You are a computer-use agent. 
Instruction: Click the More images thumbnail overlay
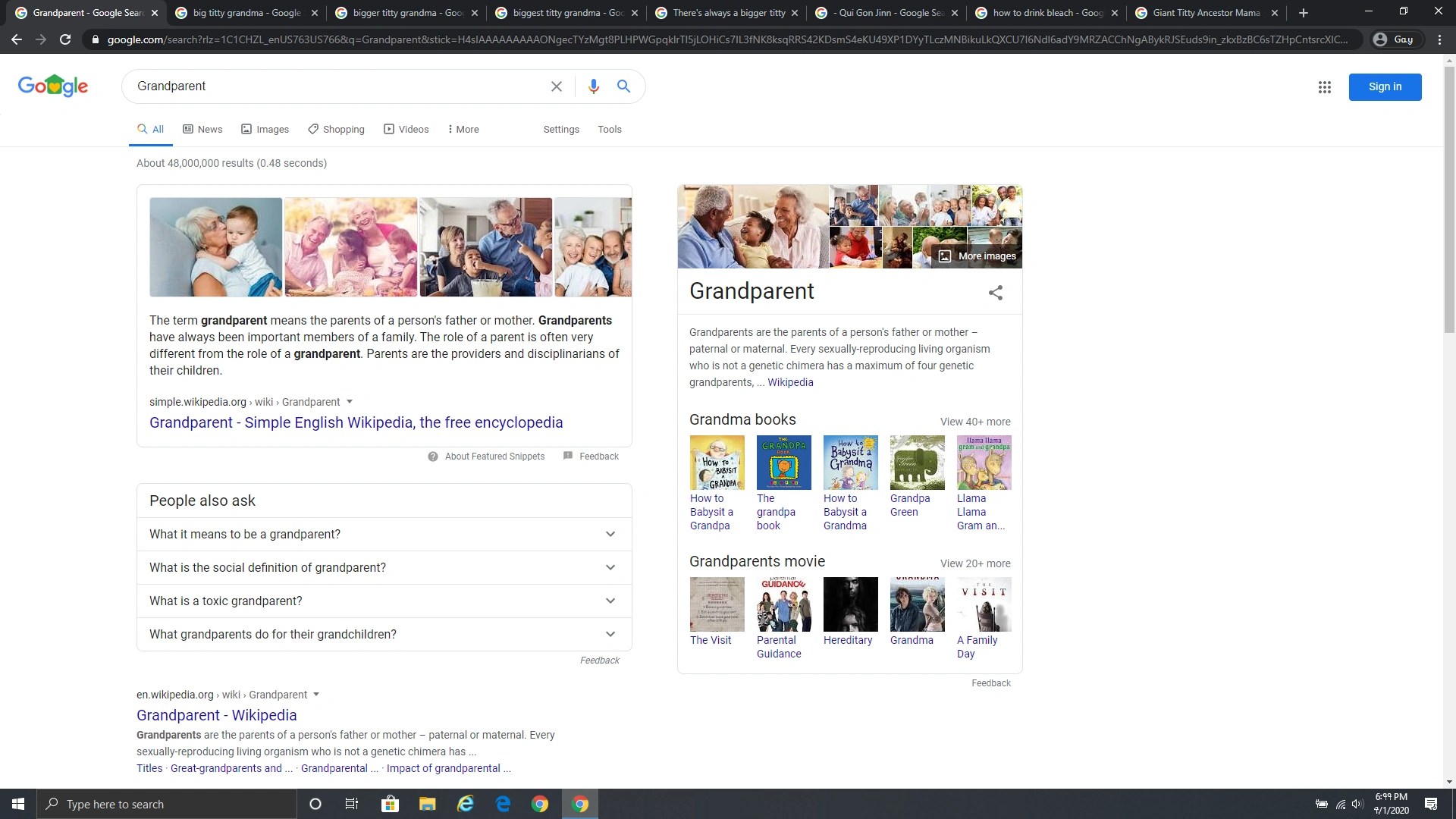(x=977, y=256)
